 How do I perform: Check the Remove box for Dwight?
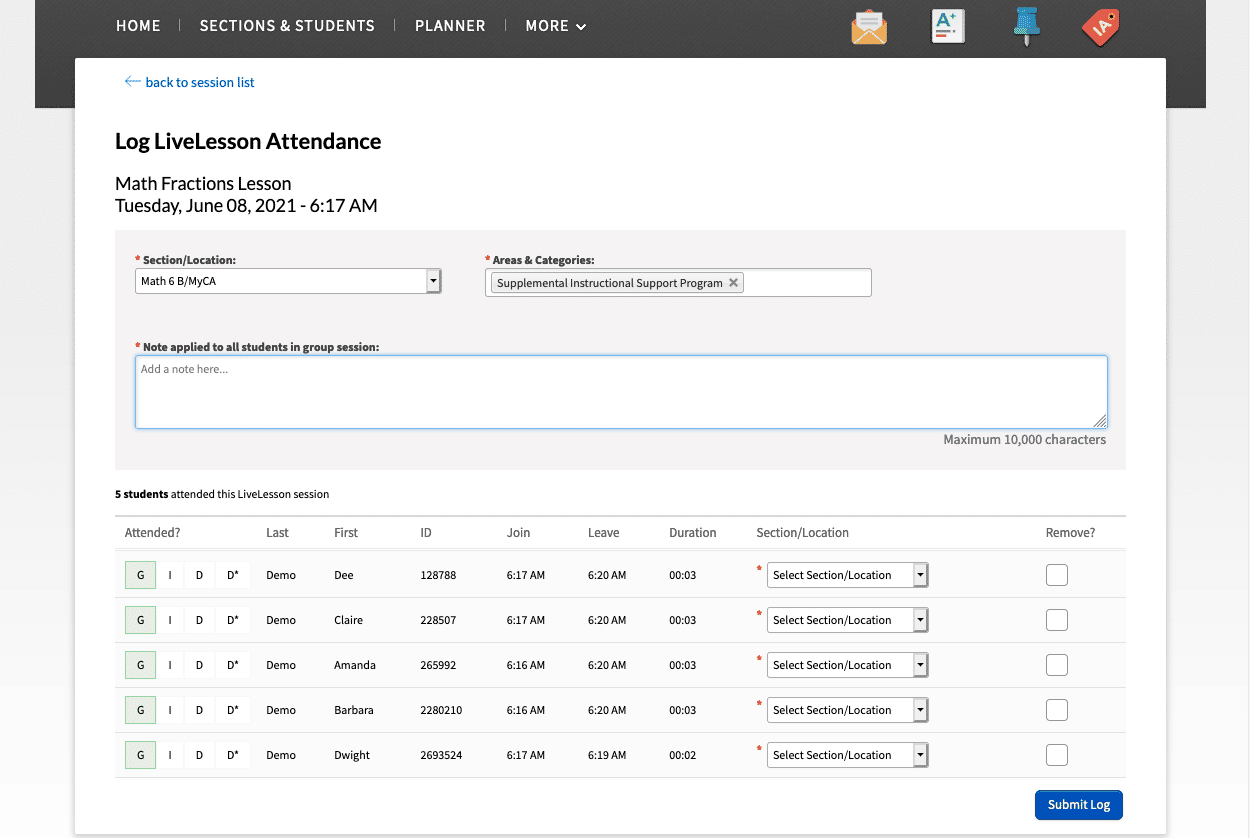click(1057, 755)
